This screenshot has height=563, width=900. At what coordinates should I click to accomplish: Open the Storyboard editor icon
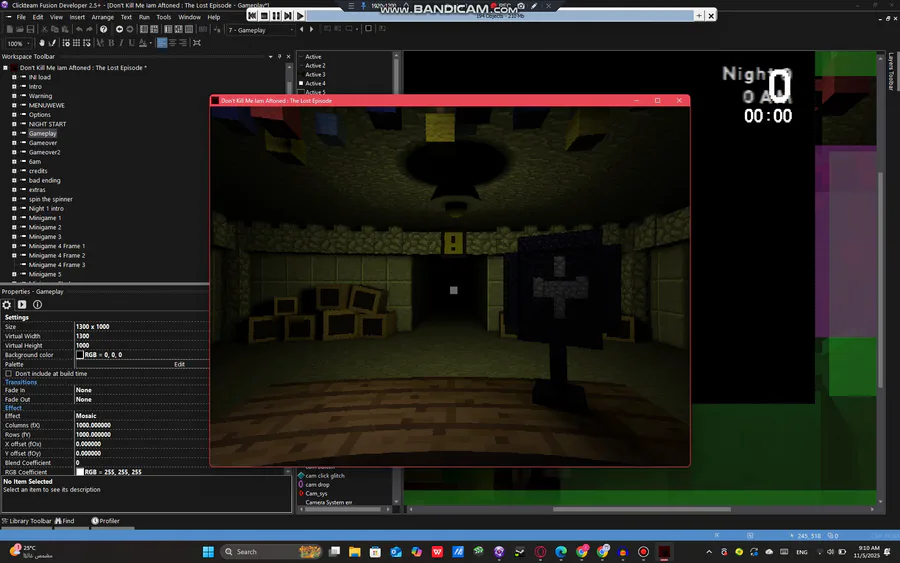click(x=143, y=29)
